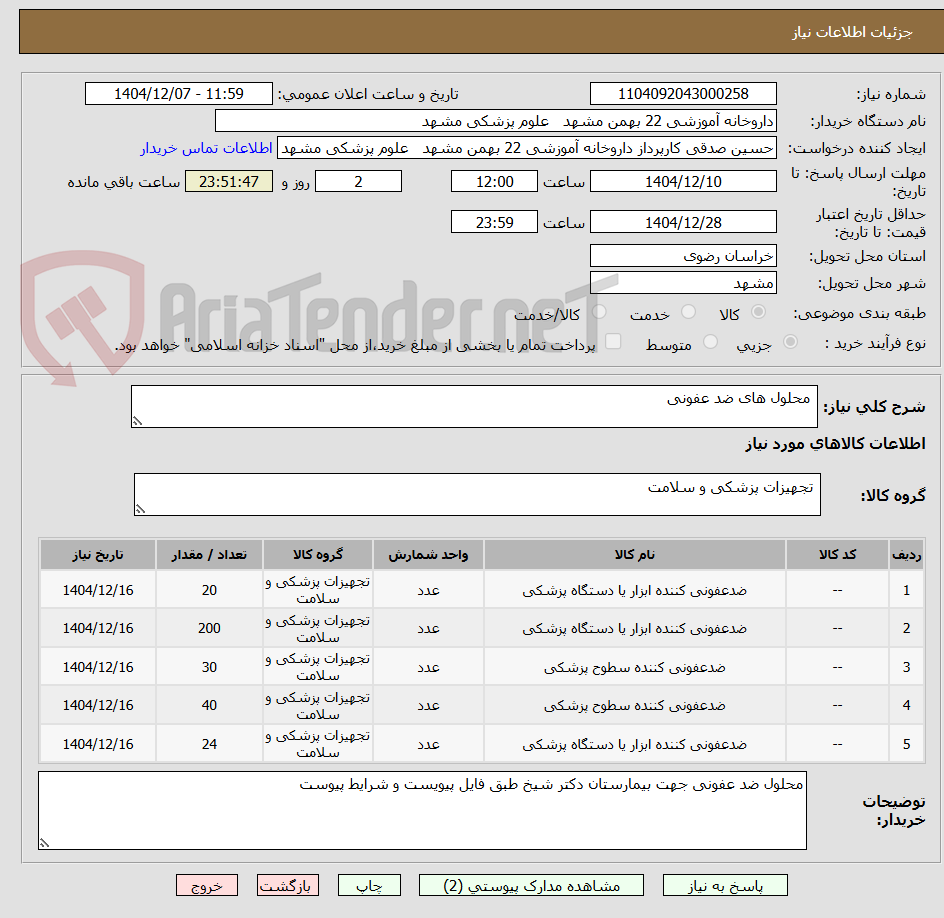
Task: Click the validity time 23:59 field
Action: tap(494, 222)
